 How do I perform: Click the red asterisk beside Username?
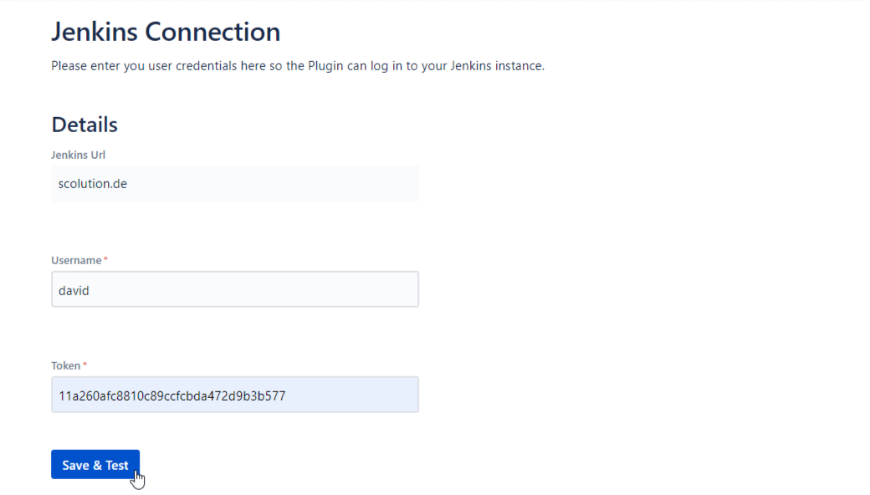point(106,260)
